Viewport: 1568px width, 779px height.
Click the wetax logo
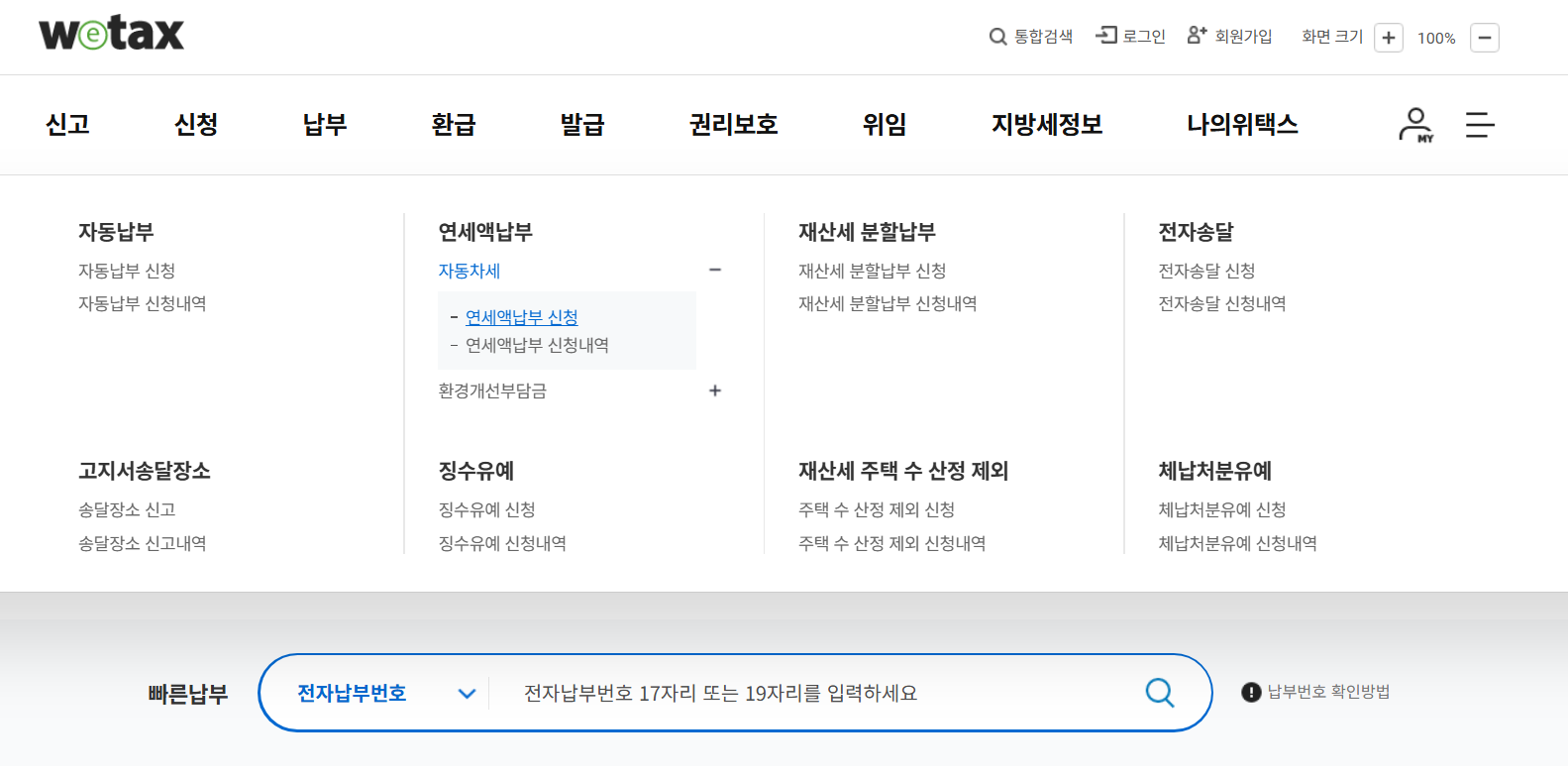tap(111, 34)
